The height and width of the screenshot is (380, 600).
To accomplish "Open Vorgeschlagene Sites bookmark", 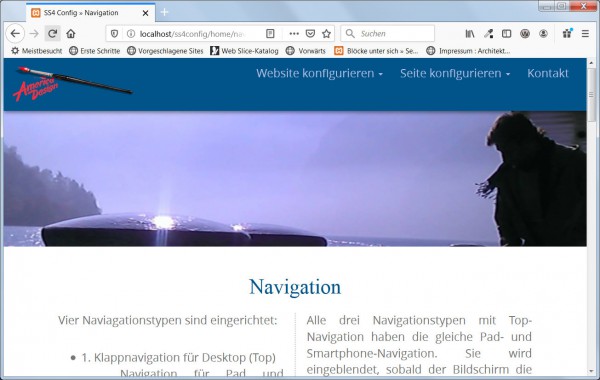I will point(165,51).
